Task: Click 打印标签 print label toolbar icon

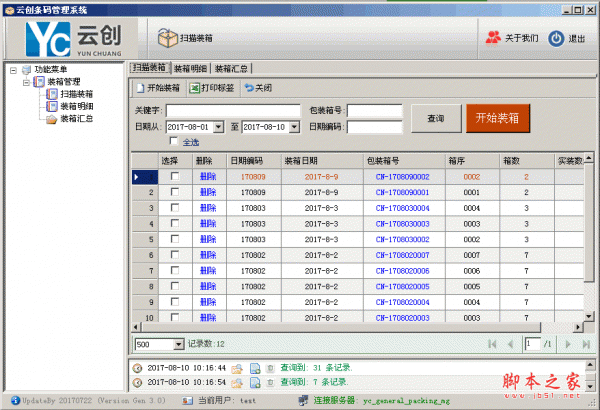Action: click(212, 88)
